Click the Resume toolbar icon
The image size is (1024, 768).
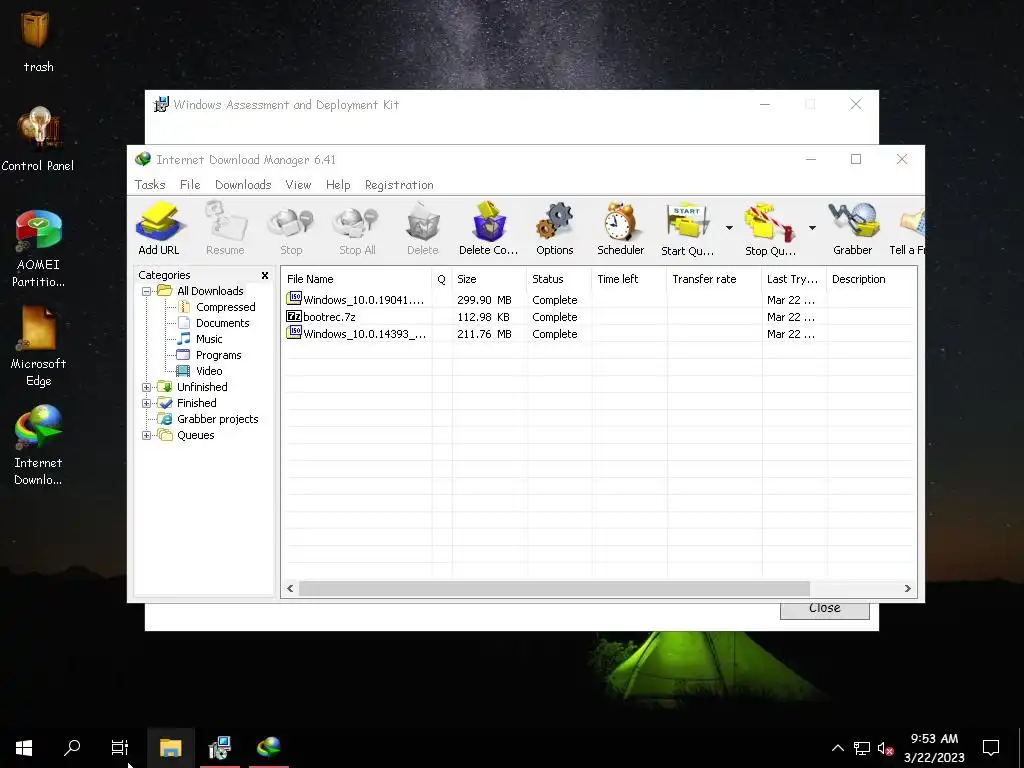coord(225,229)
